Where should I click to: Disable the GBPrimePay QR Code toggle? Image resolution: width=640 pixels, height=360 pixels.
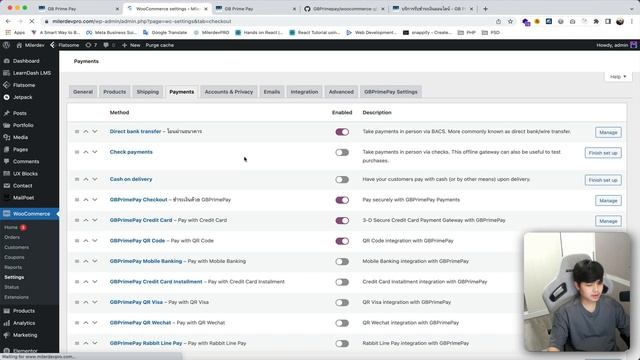click(x=342, y=241)
